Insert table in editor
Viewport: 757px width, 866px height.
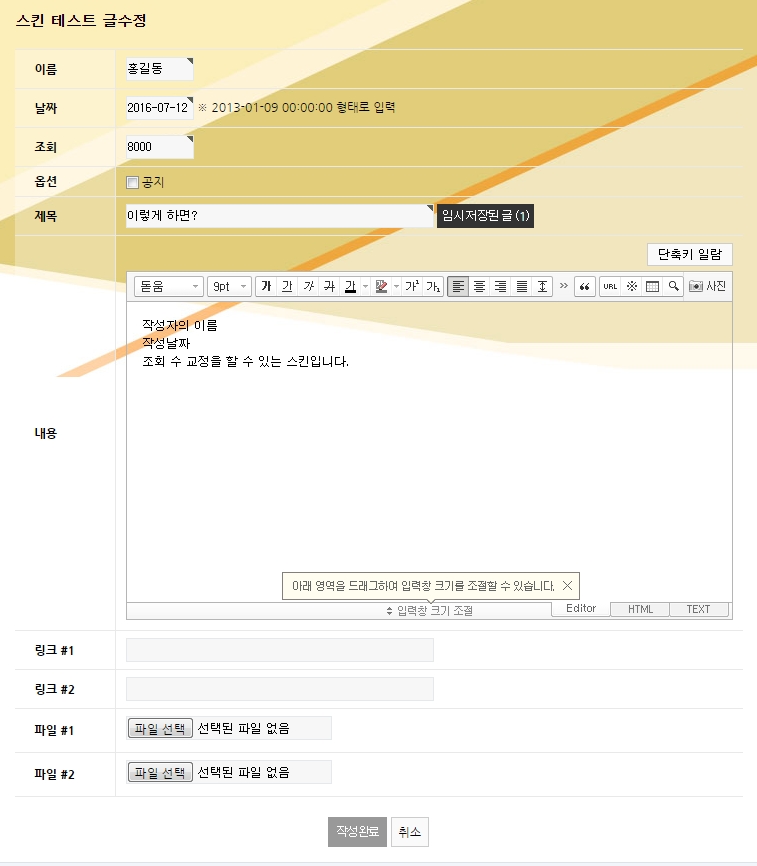pos(653,286)
